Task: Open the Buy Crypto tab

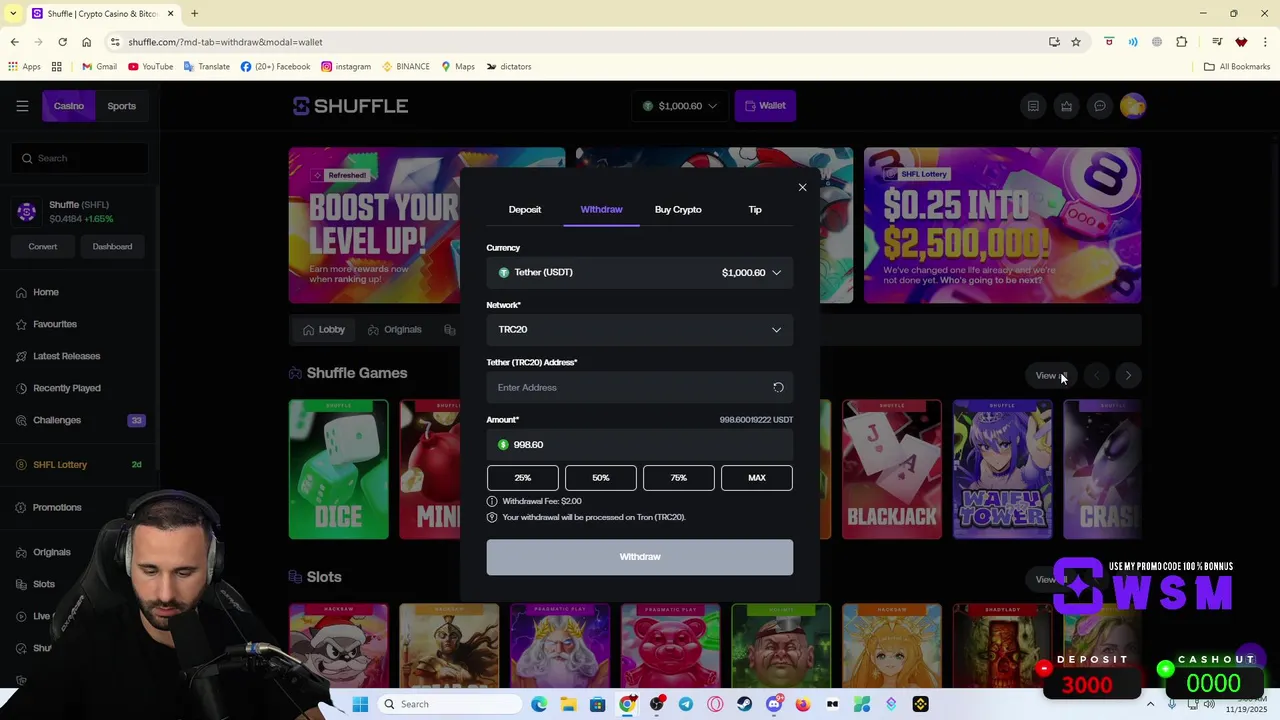Action: [x=678, y=209]
